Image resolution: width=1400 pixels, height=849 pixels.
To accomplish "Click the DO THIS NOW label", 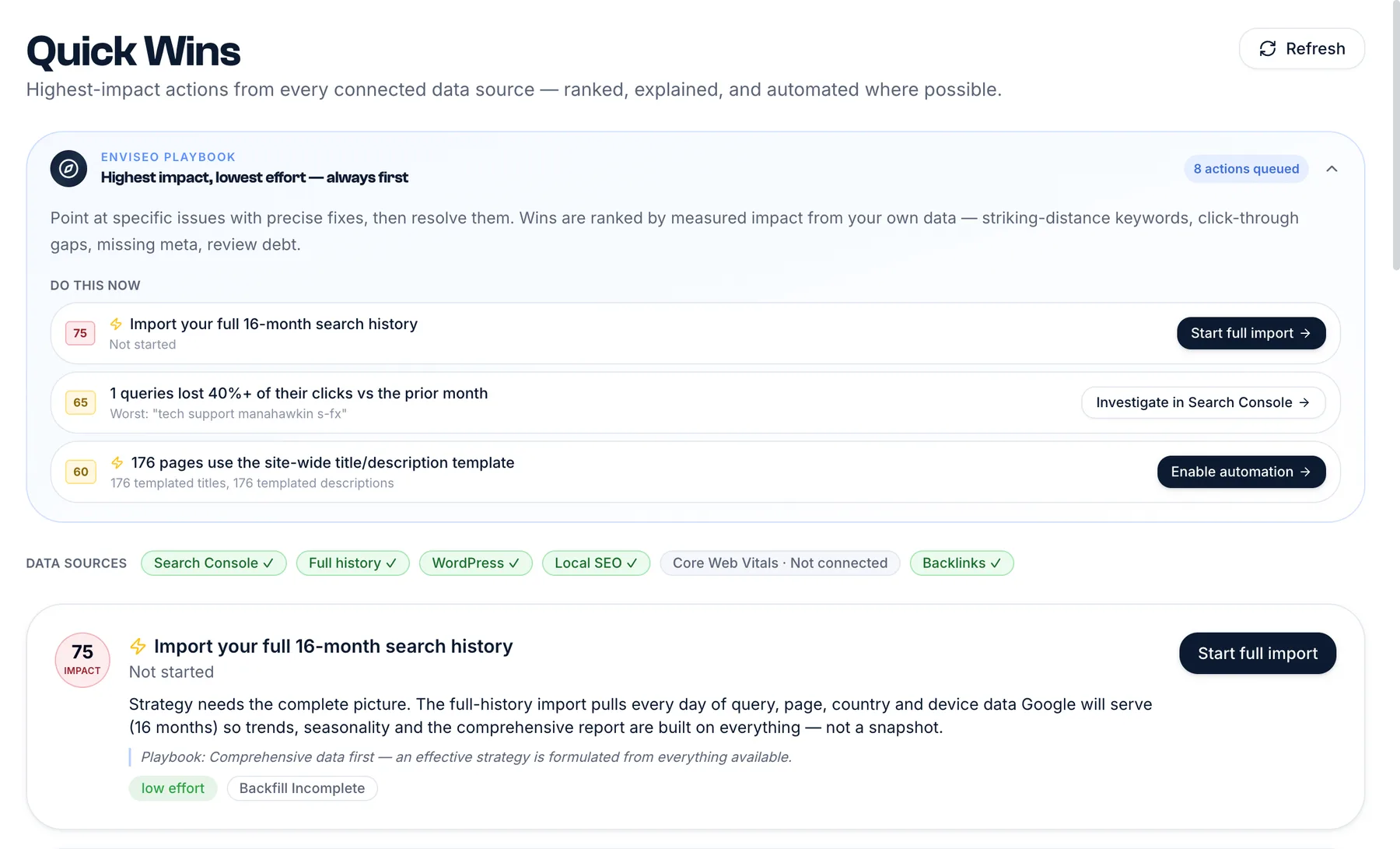I will pos(95,286).
